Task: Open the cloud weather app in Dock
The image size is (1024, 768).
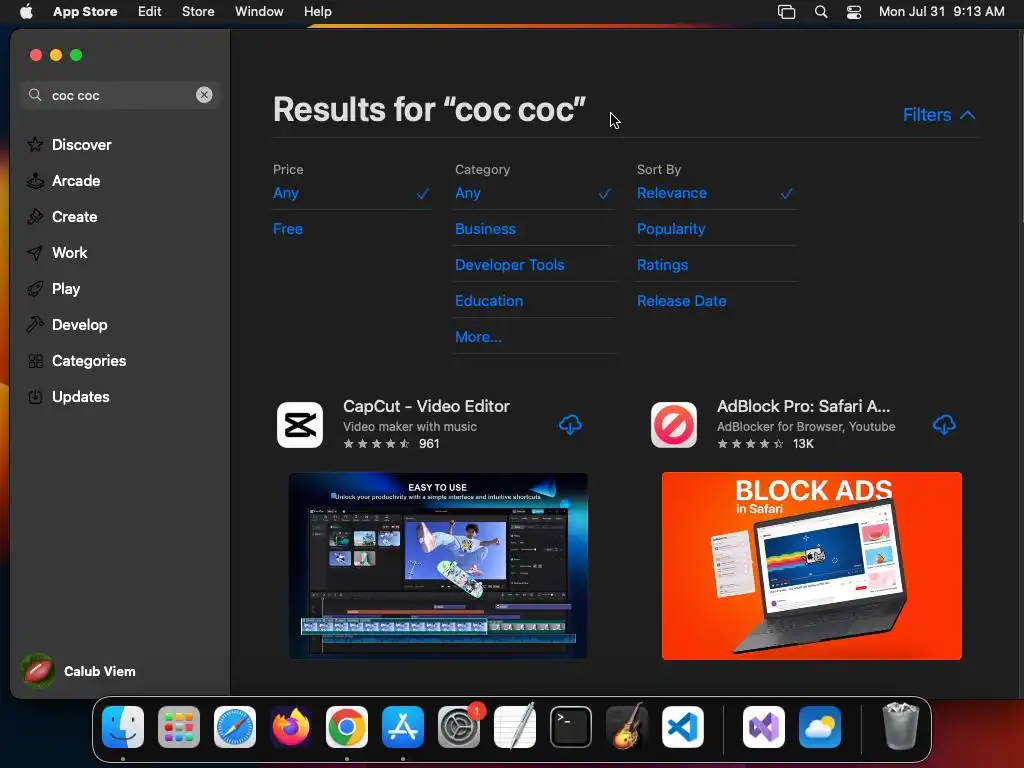Action: pos(820,726)
